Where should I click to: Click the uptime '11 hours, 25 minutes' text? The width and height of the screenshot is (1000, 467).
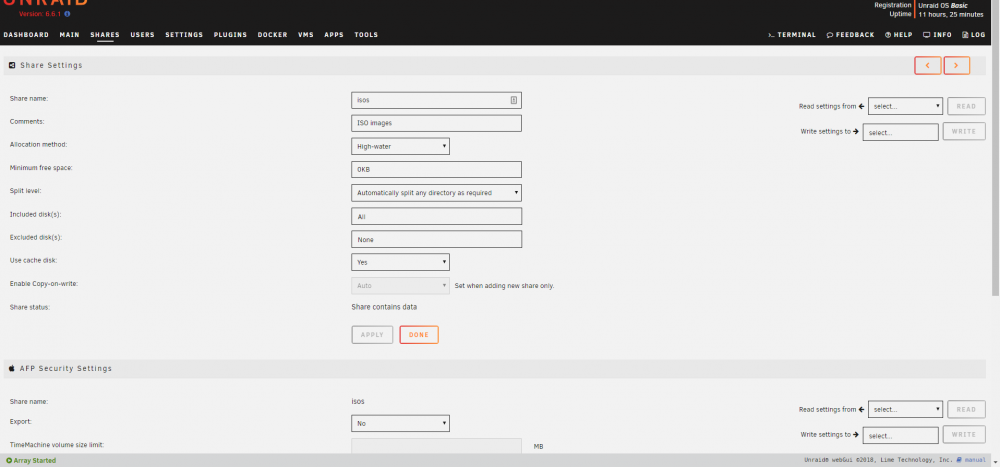951,14
